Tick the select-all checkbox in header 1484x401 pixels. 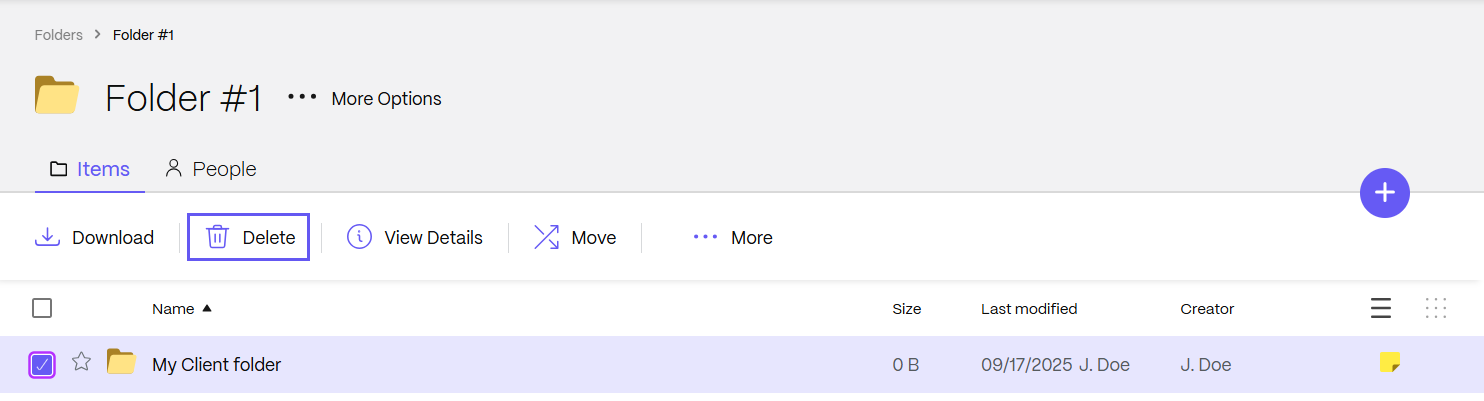coord(42,308)
